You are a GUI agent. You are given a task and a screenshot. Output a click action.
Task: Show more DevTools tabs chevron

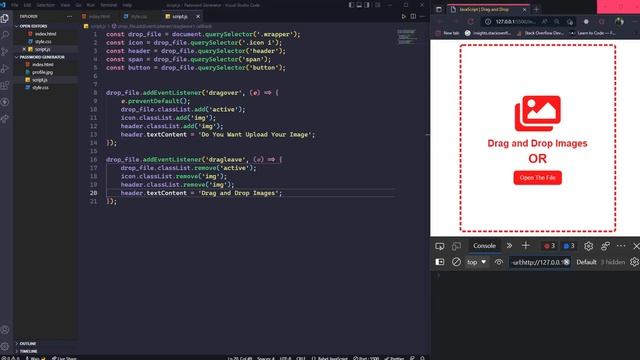click(509, 245)
